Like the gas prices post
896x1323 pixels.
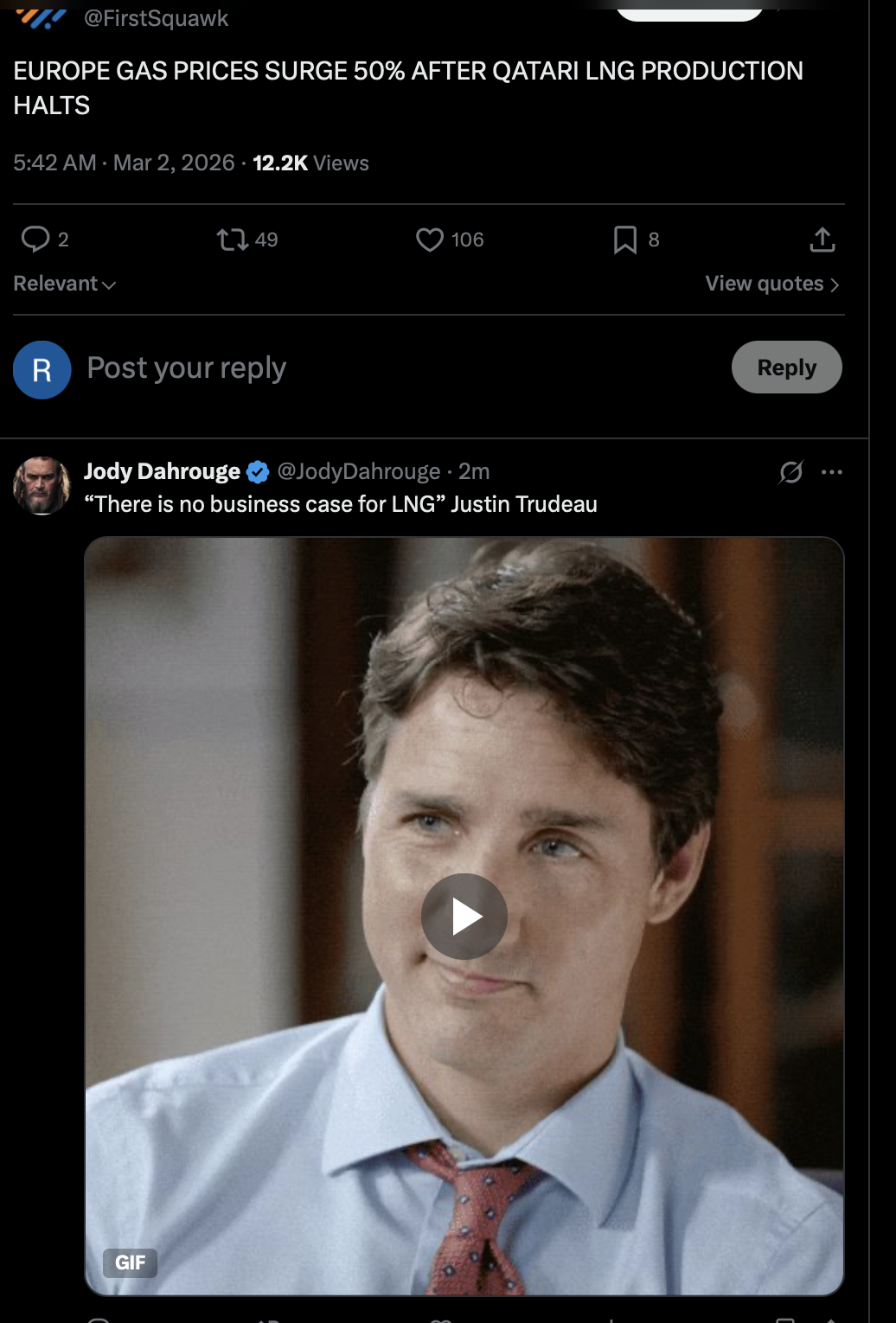[x=430, y=240]
